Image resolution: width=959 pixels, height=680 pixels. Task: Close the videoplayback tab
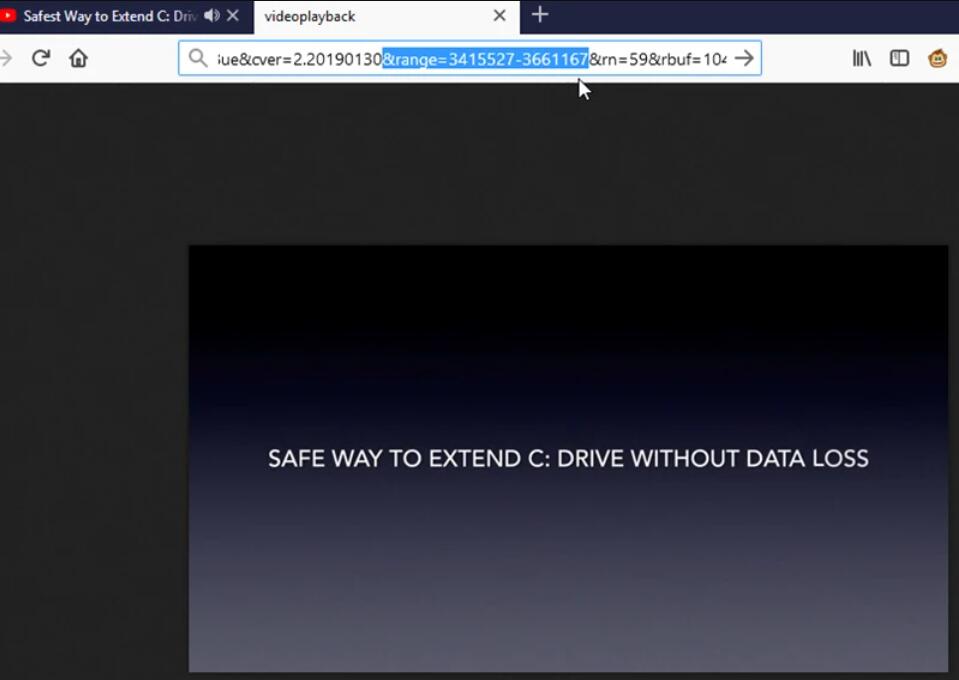click(x=500, y=16)
